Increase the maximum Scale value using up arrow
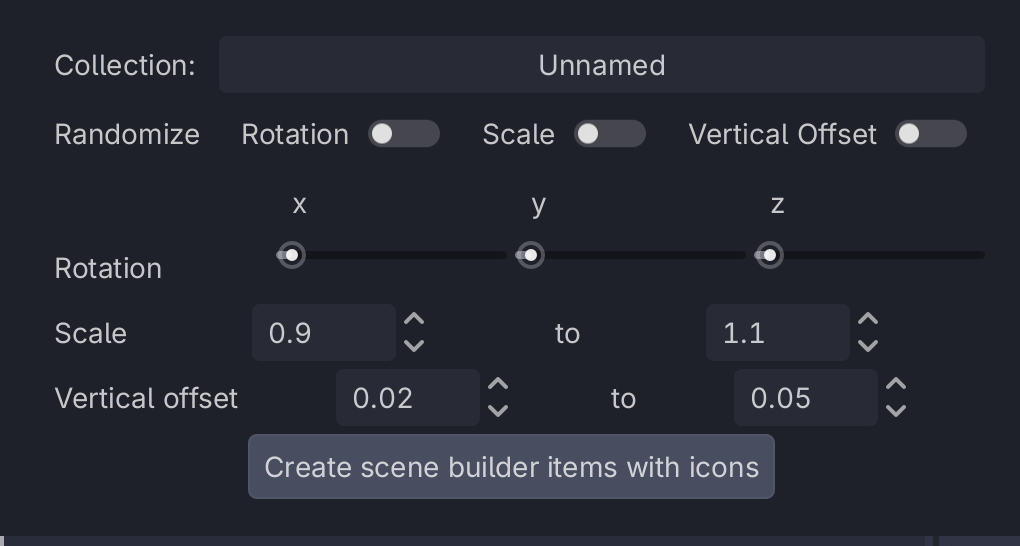The width and height of the screenshot is (1020, 546). pos(868,320)
